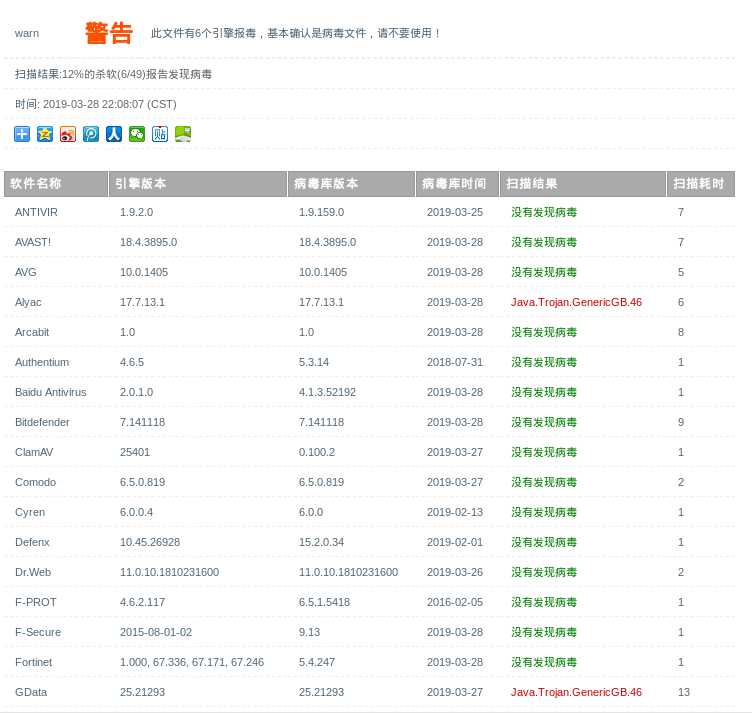Click the ANTIVIR software name
This screenshot has height=713, width=752.
[36, 212]
